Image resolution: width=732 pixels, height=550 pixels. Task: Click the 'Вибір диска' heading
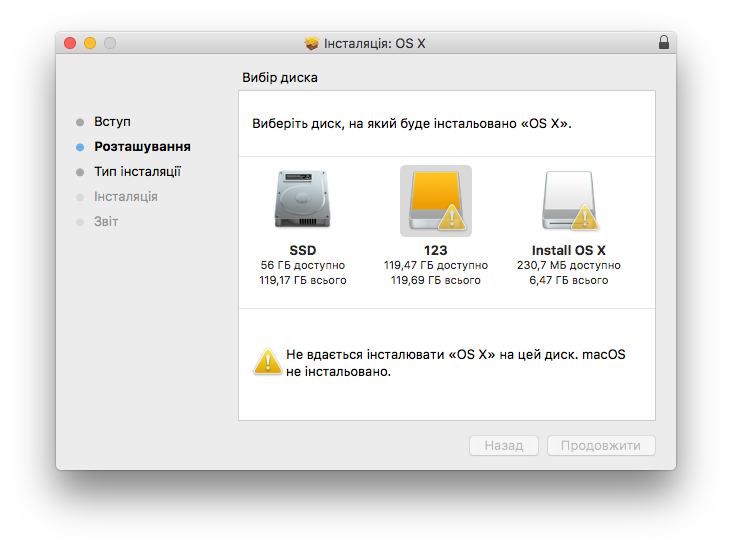(280, 78)
